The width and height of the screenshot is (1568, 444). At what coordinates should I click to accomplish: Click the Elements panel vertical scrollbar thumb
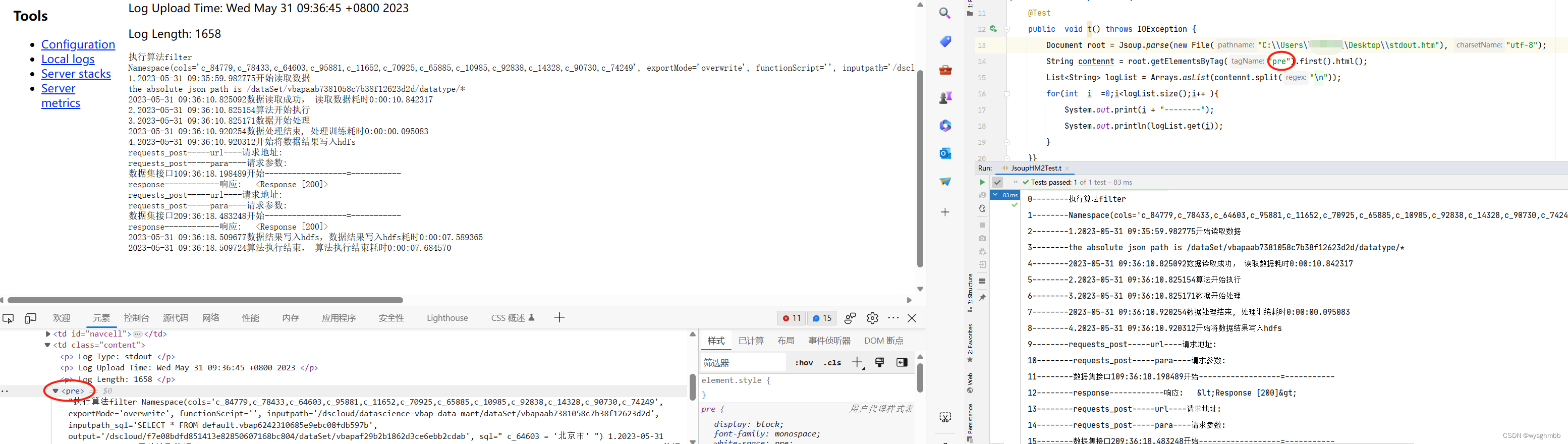(692, 387)
